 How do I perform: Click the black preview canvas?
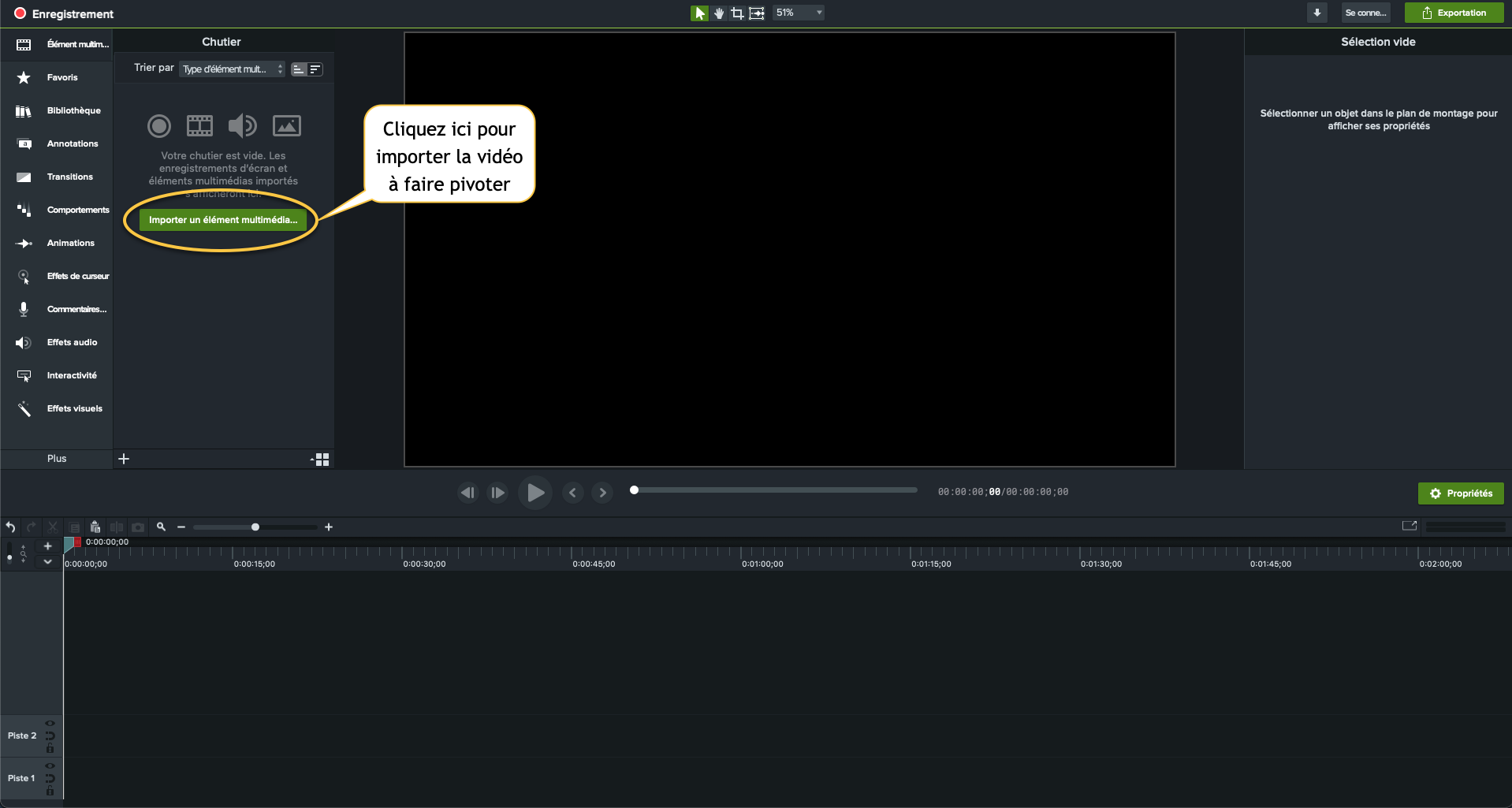tap(790, 250)
